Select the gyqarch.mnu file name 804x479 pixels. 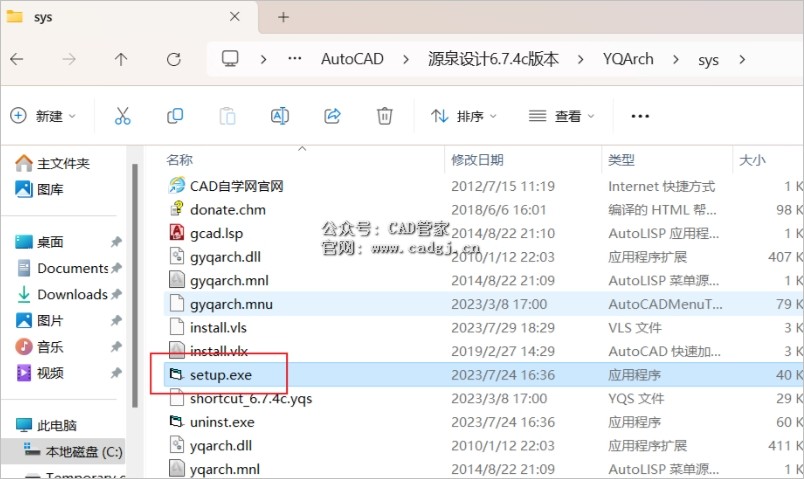point(231,304)
